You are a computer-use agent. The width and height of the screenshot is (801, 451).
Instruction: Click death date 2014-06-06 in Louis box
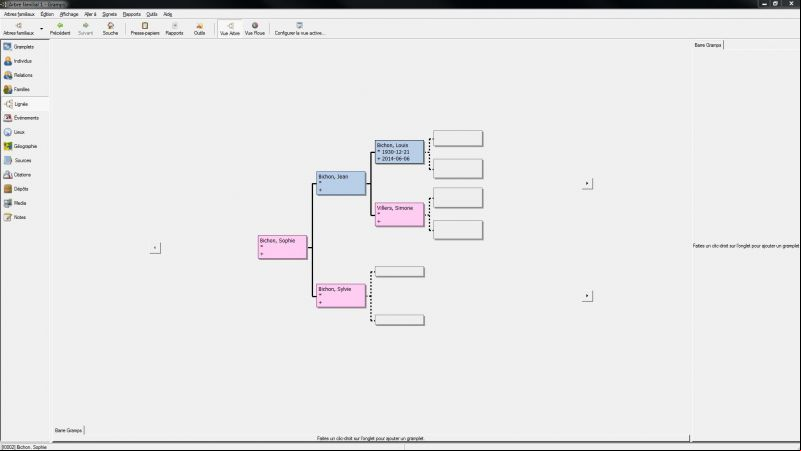click(396, 159)
